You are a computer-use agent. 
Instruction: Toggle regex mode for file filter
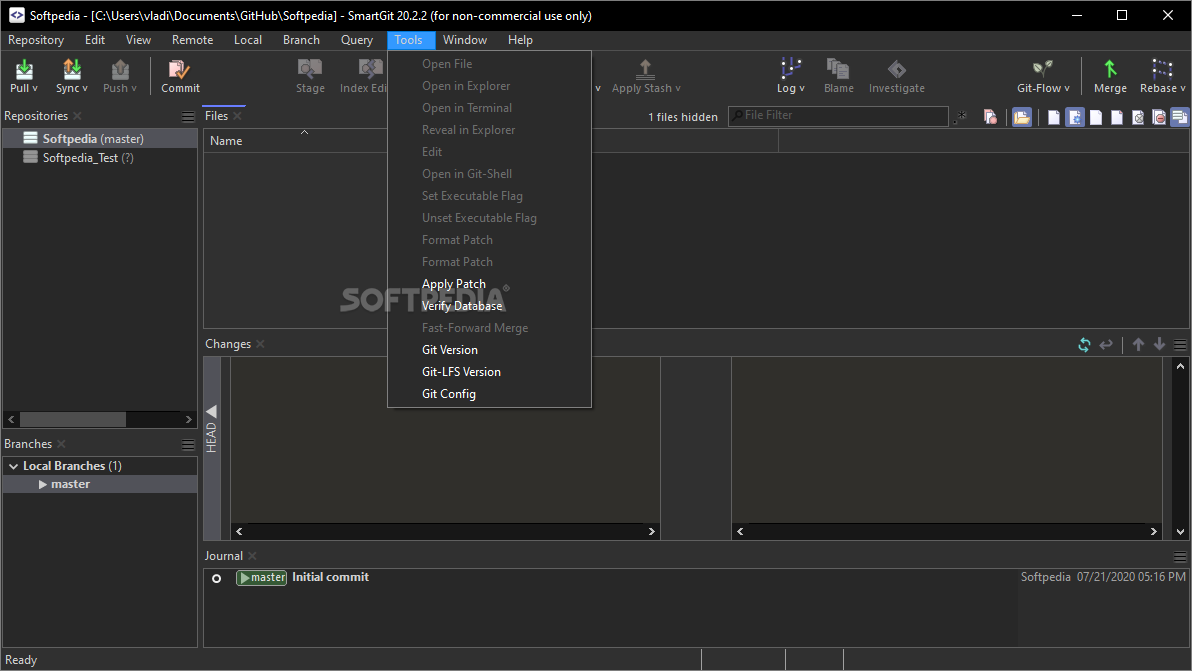click(962, 116)
